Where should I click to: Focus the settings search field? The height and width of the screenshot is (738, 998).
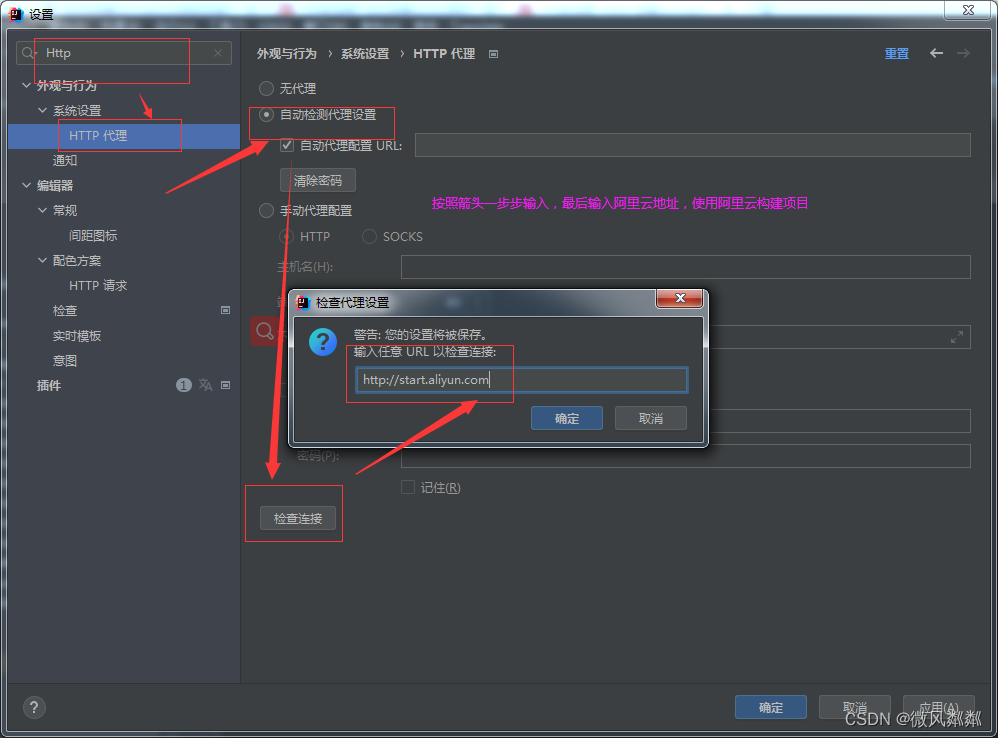(124, 53)
